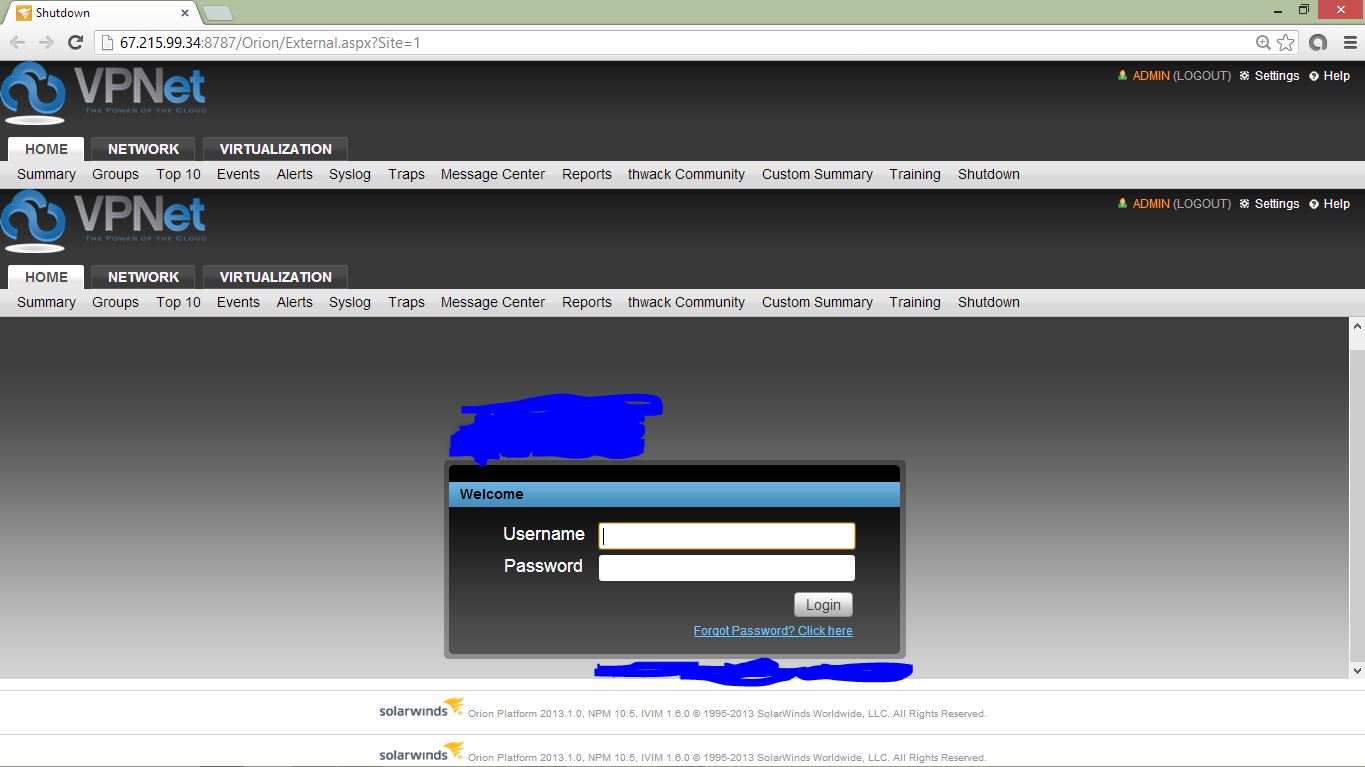1365x767 pixels.
Task: Open the Forgot Password link
Action: [x=772, y=630]
